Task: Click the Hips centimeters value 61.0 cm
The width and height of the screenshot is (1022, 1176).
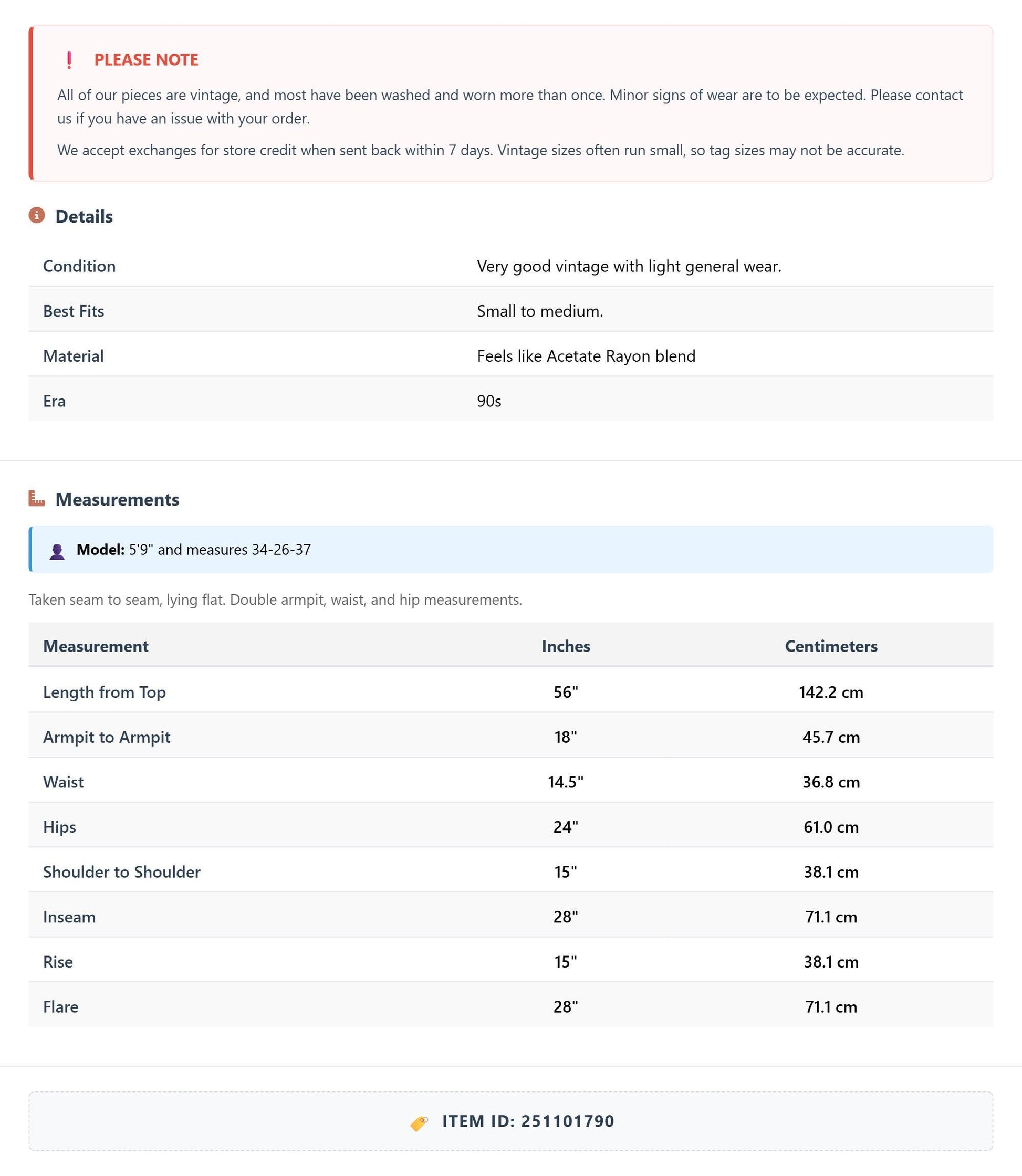Action: pyautogui.click(x=831, y=826)
